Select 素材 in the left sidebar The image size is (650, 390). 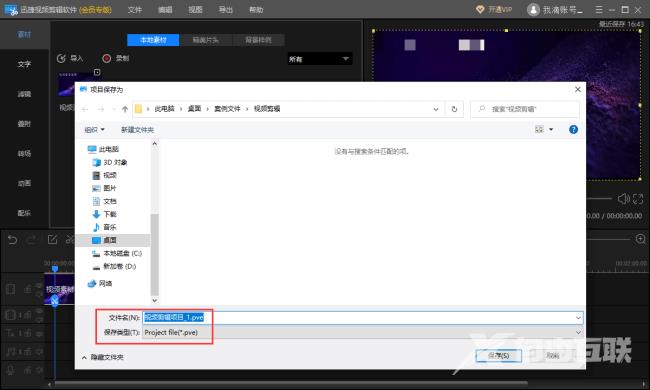(24, 34)
